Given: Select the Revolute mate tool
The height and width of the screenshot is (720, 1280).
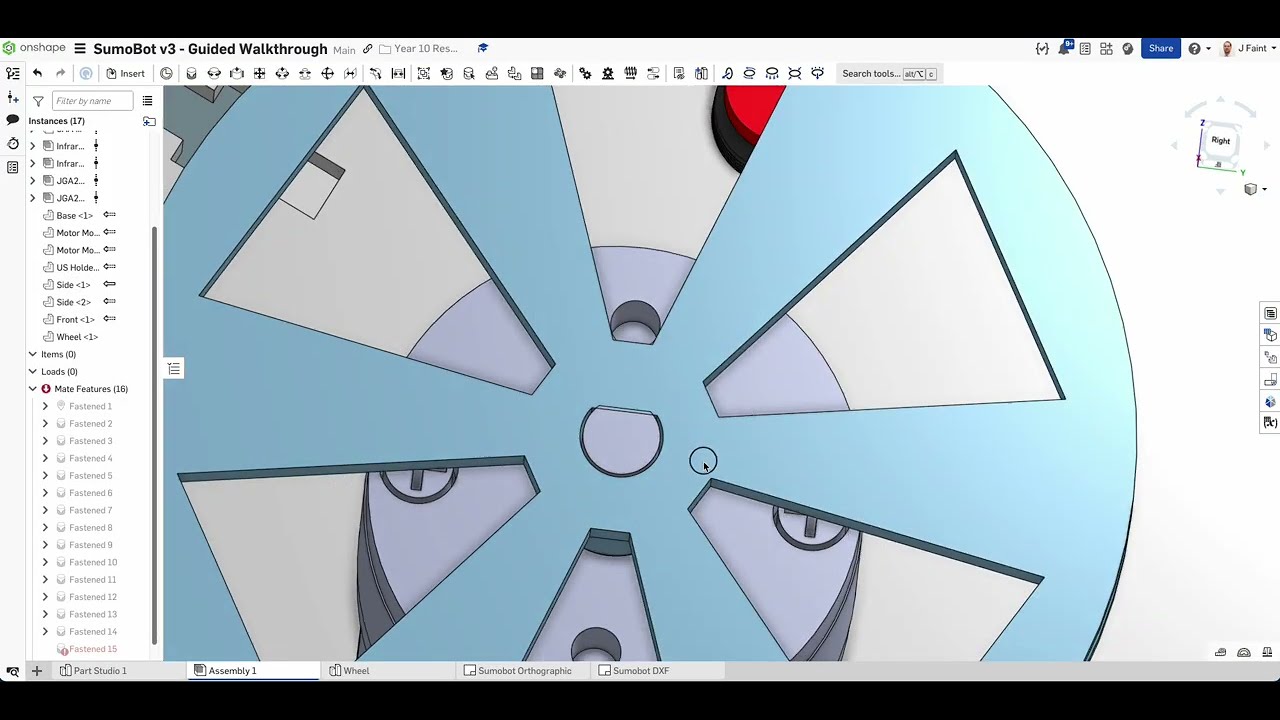Looking at the screenshot, I should [214, 73].
